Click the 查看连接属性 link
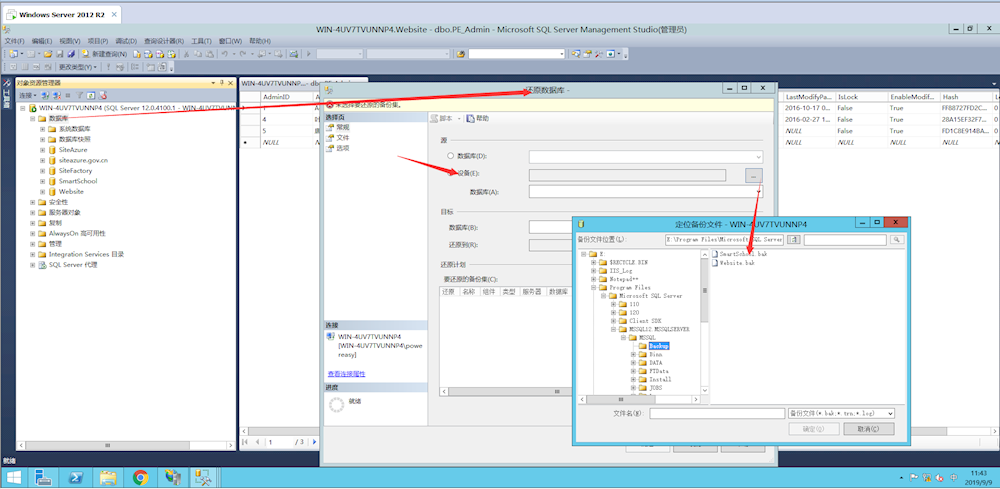The width and height of the screenshot is (1000, 489). click(346, 373)
